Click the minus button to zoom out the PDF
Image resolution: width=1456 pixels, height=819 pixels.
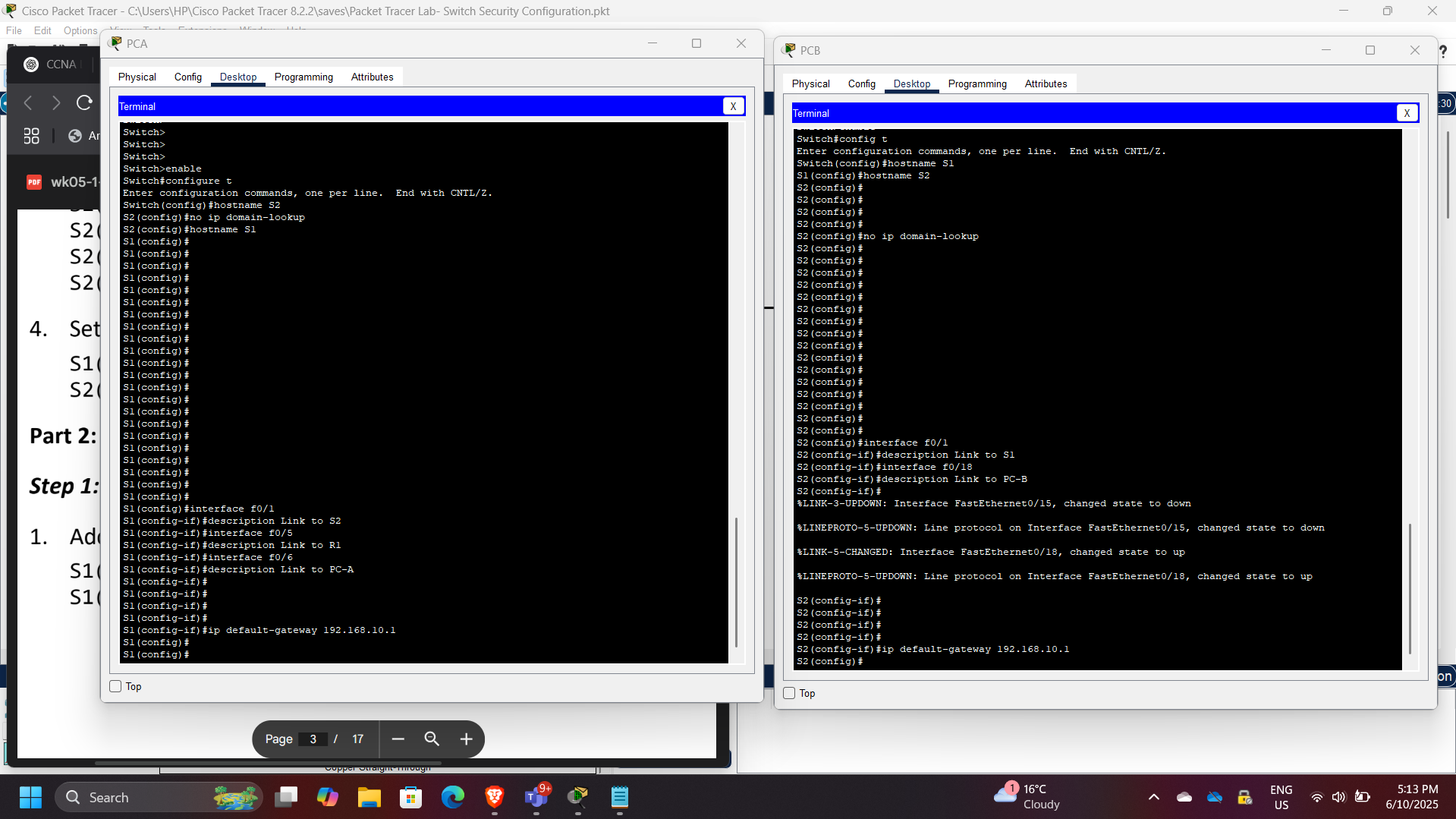[398, 739]
